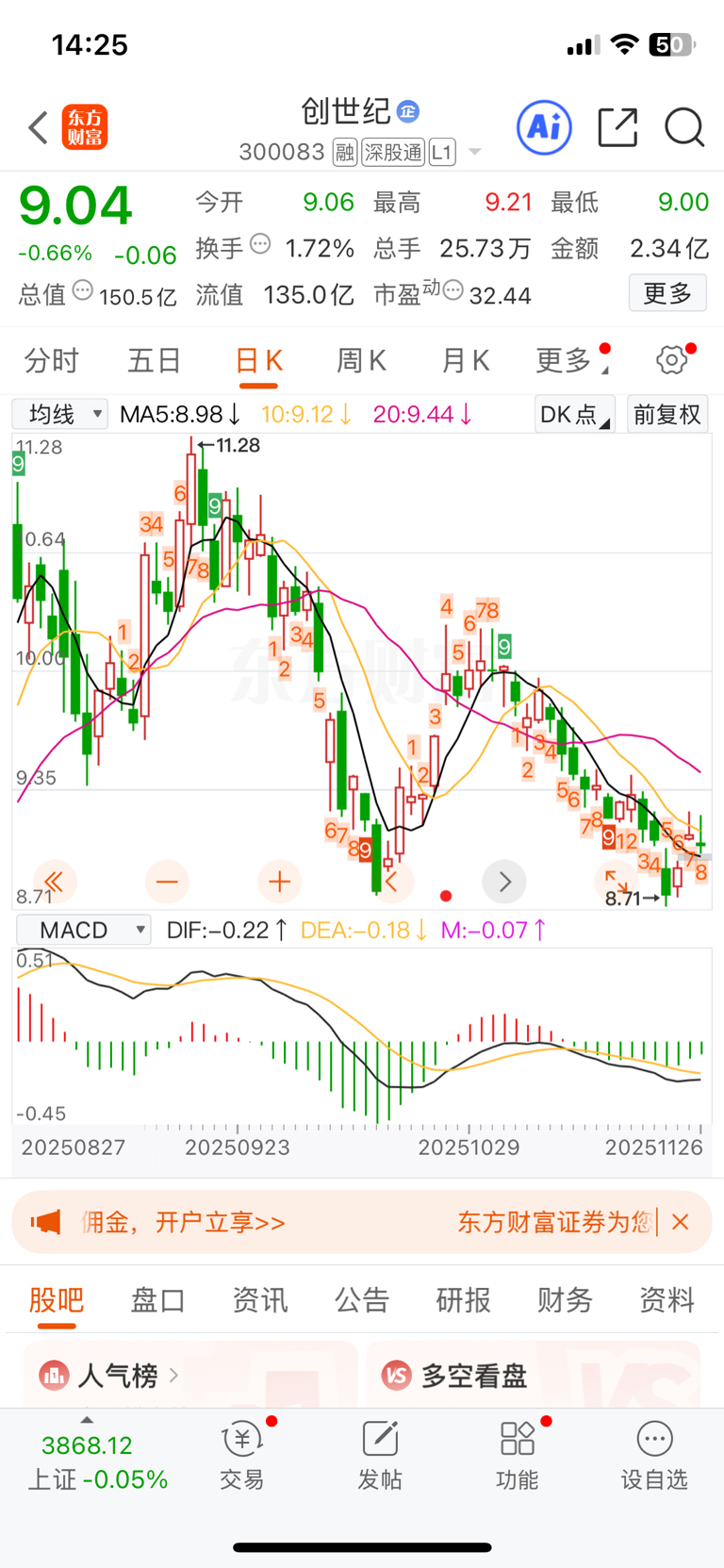Go back using the left arrow
The image size is (724, 1568).
coord(38,127)
